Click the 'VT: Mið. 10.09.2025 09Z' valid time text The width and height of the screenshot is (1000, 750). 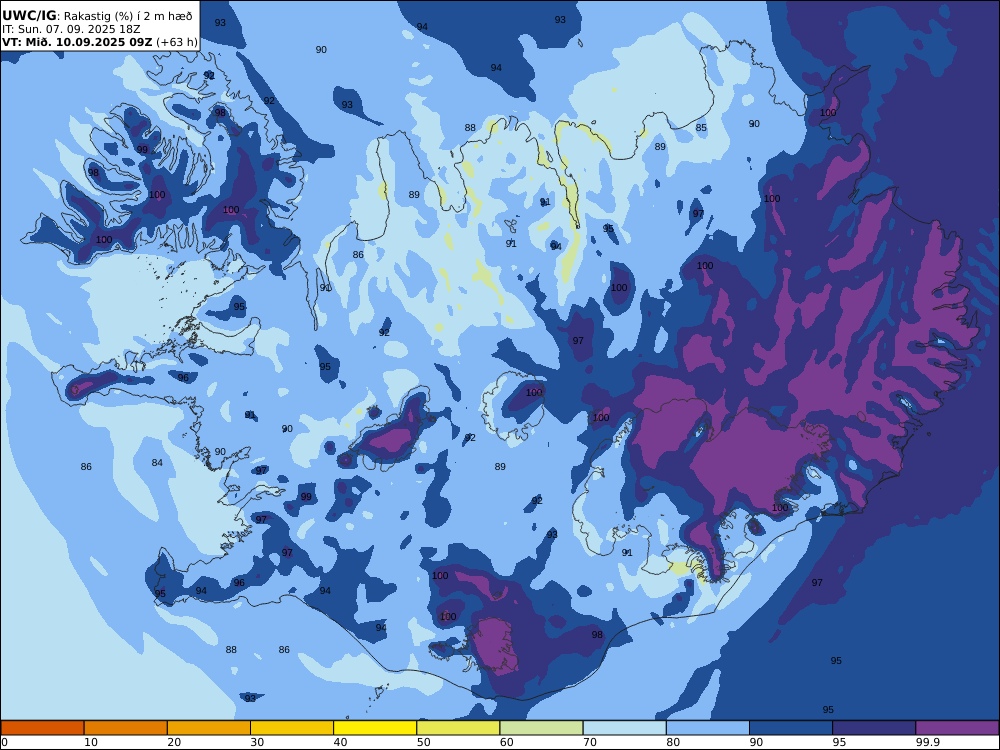(x=77, y=42)
